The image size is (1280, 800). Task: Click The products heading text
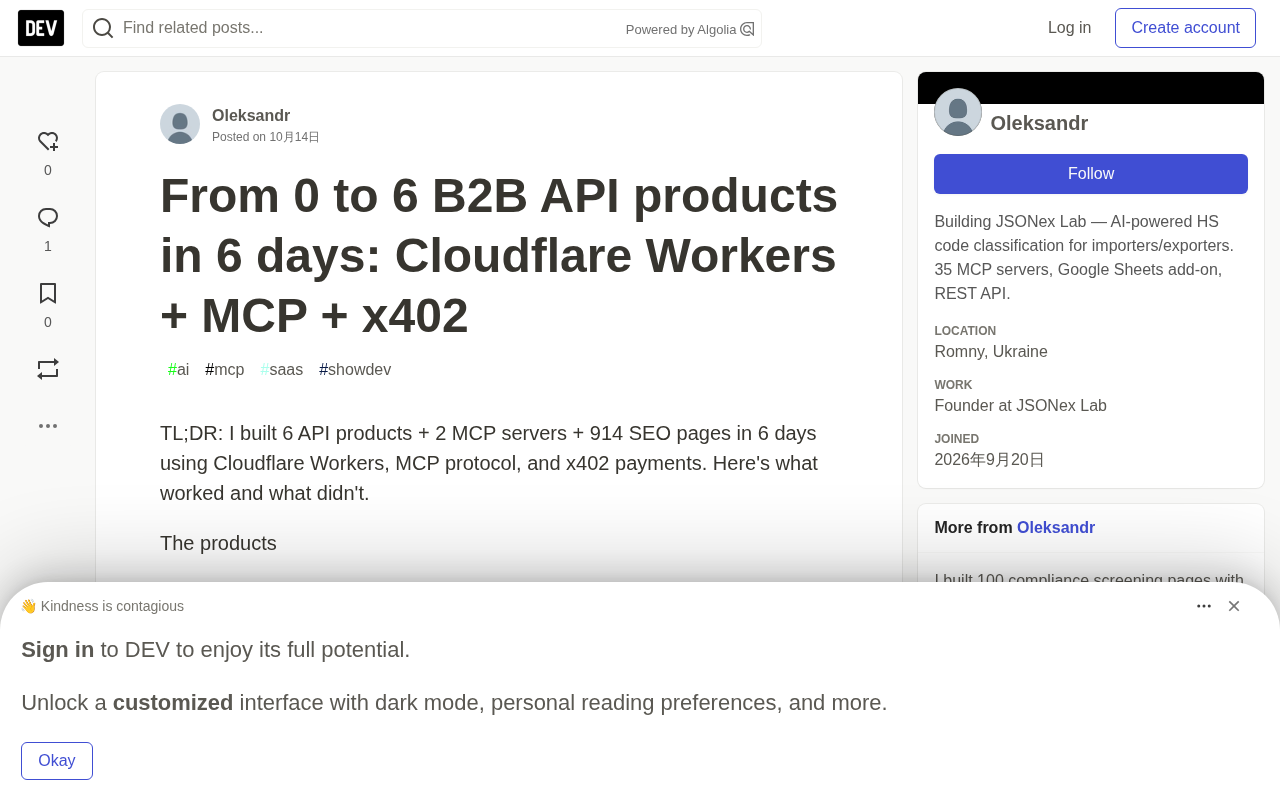point(218,543)
